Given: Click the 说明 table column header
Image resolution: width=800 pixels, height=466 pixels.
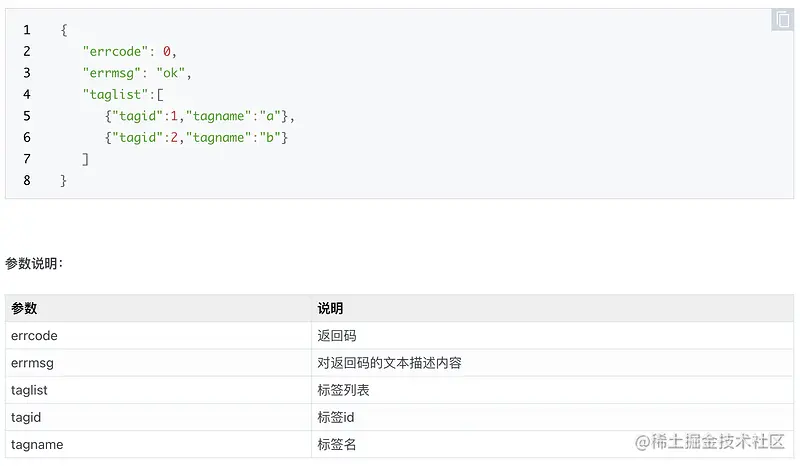Looking at the screenshot, I should point(331,309).
